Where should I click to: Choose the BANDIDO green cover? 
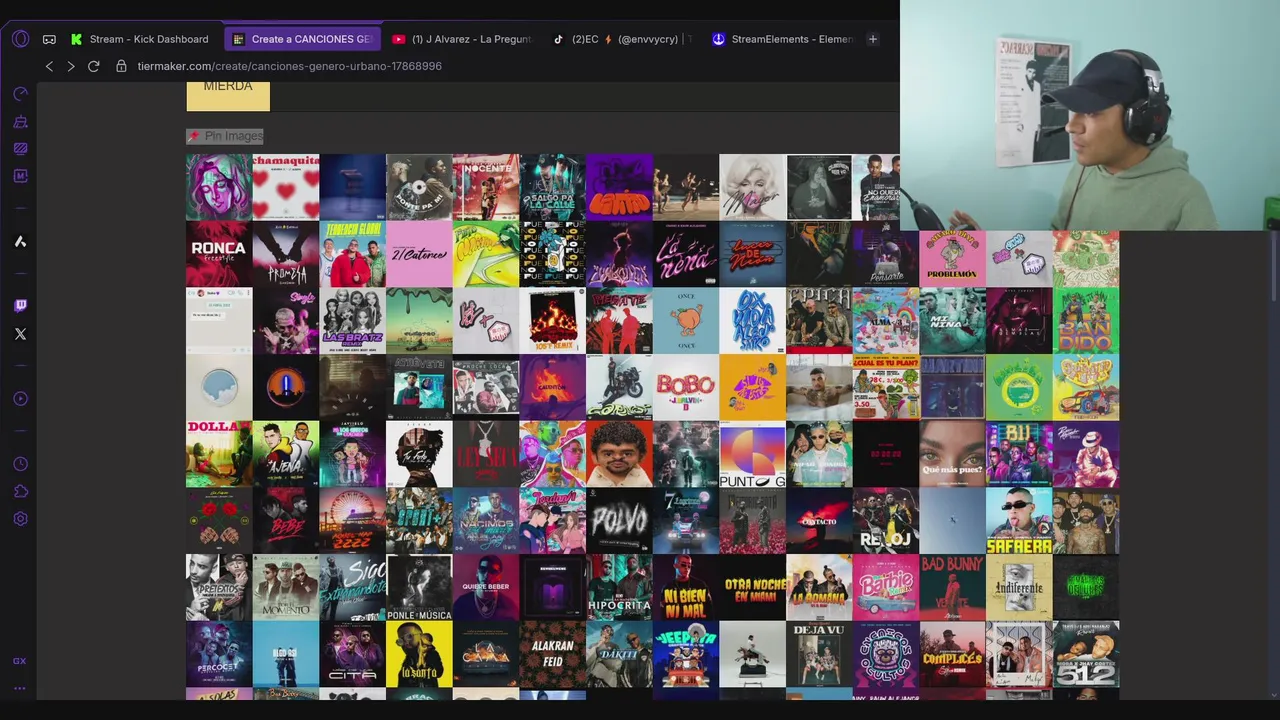pos(1086,321)
